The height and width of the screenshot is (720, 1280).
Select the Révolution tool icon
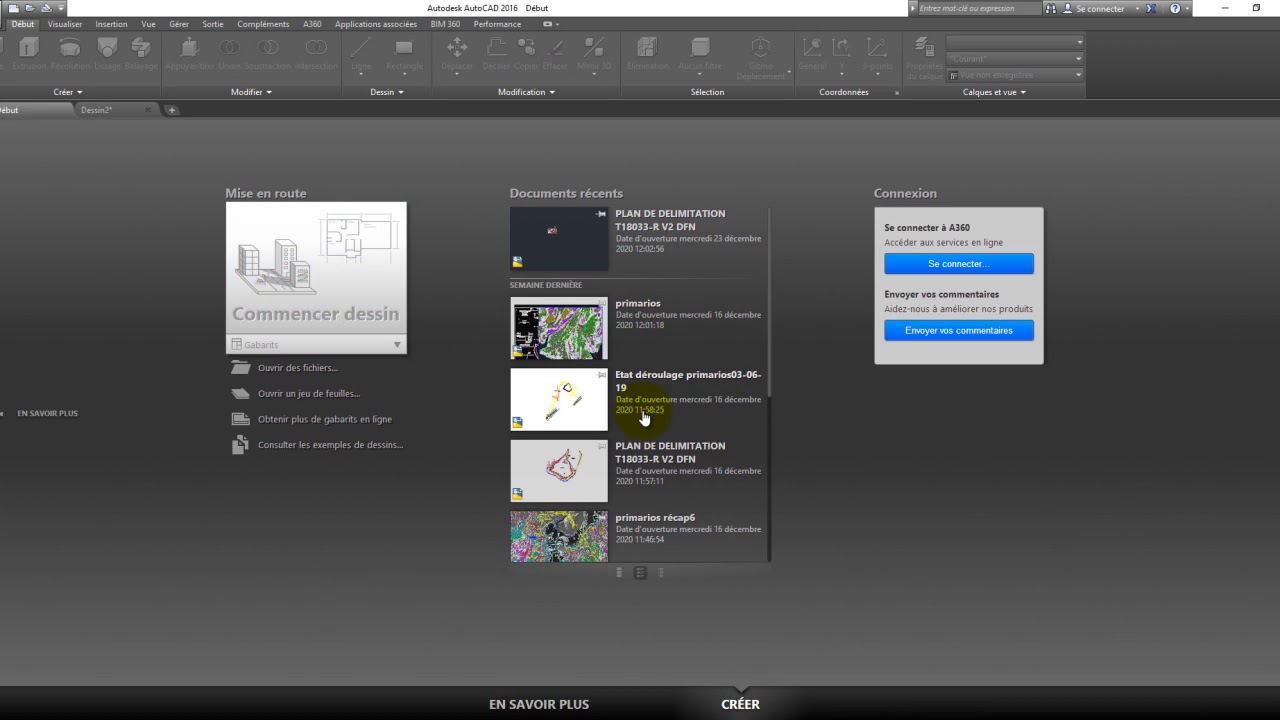tap(70, 47)
